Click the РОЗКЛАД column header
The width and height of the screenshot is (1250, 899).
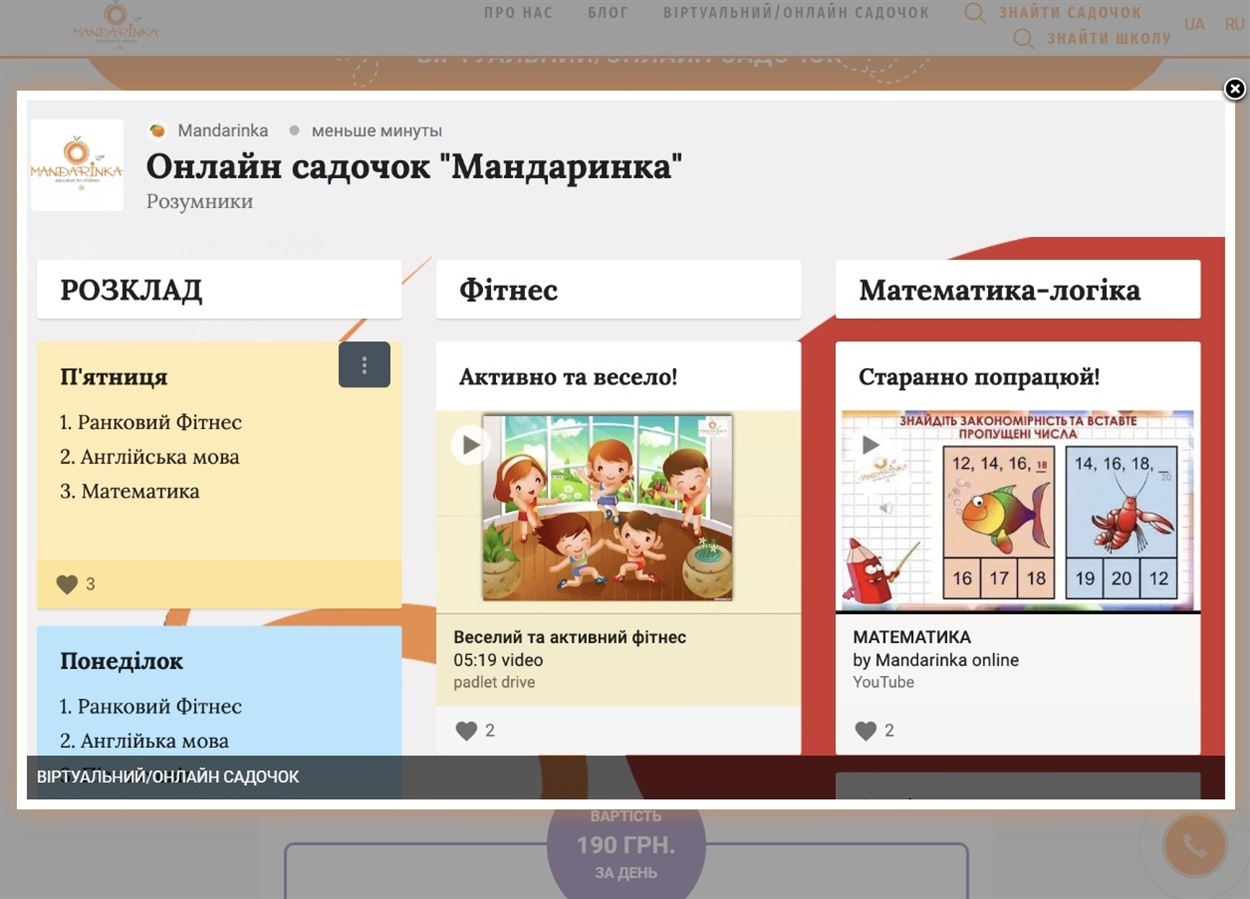(219, 290)
